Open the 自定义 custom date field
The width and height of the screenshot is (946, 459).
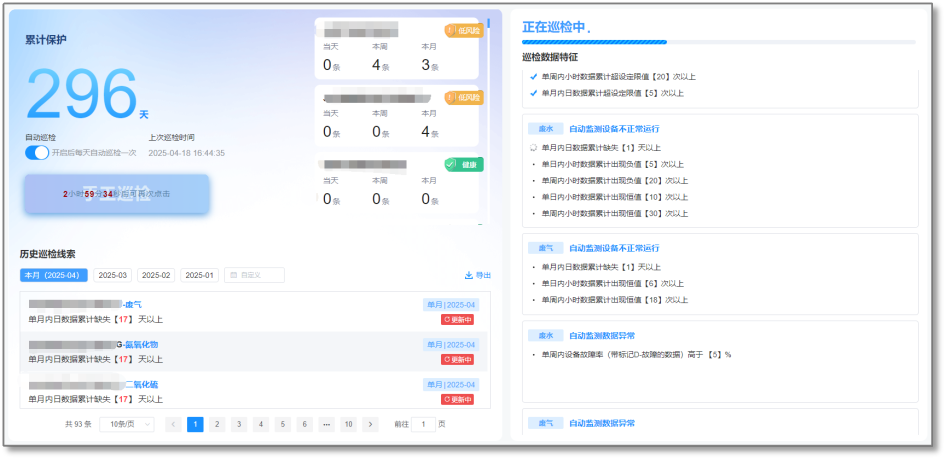pos(254,275)
